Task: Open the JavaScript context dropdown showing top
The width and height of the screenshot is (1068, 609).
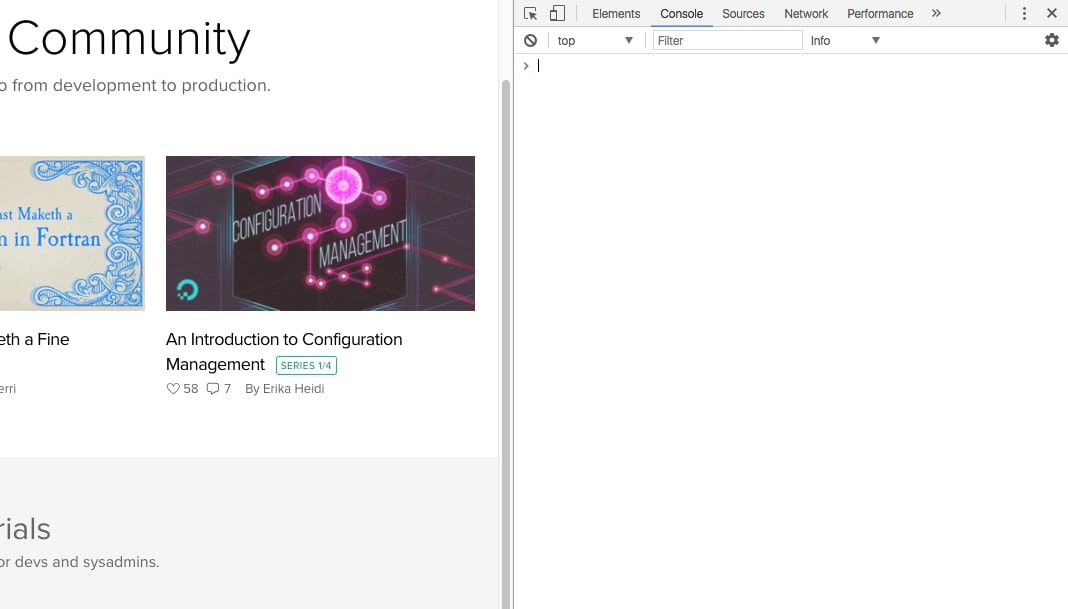Action: (x=596, y=40)
